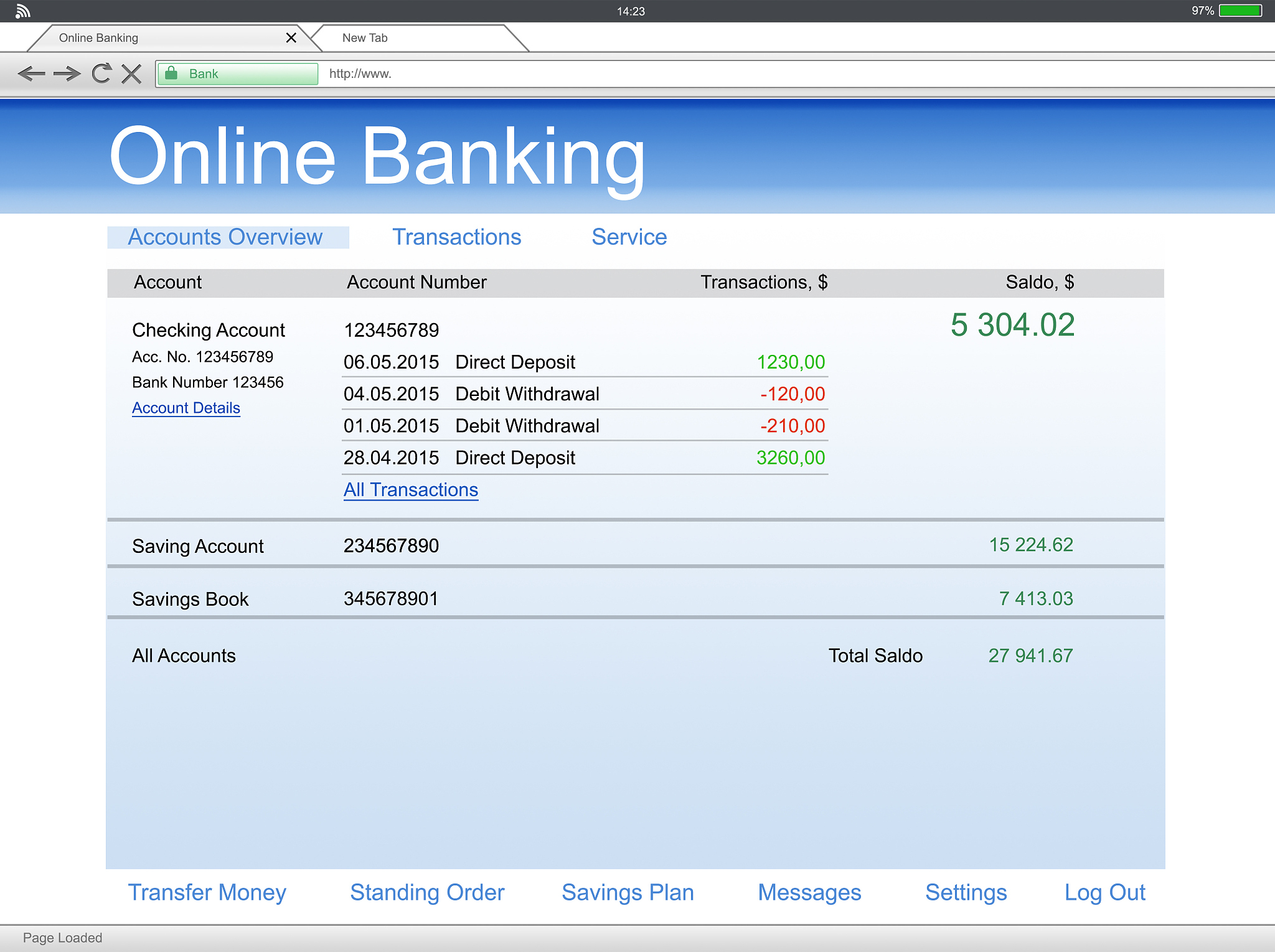
Task: Select the Saving Account row
Action: [636, 545]
